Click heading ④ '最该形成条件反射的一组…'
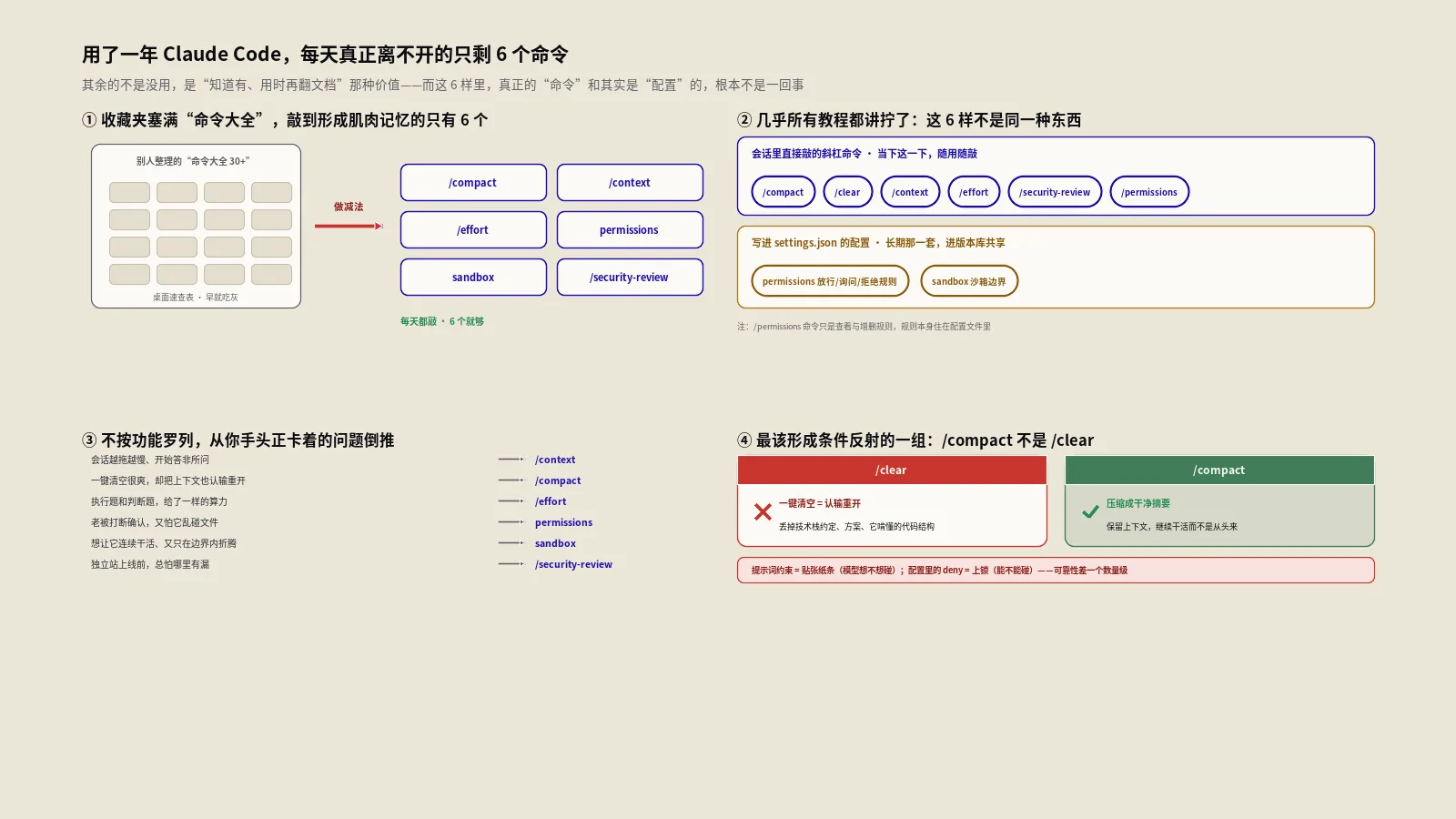 pyautogui.click(x=915, y=440)
